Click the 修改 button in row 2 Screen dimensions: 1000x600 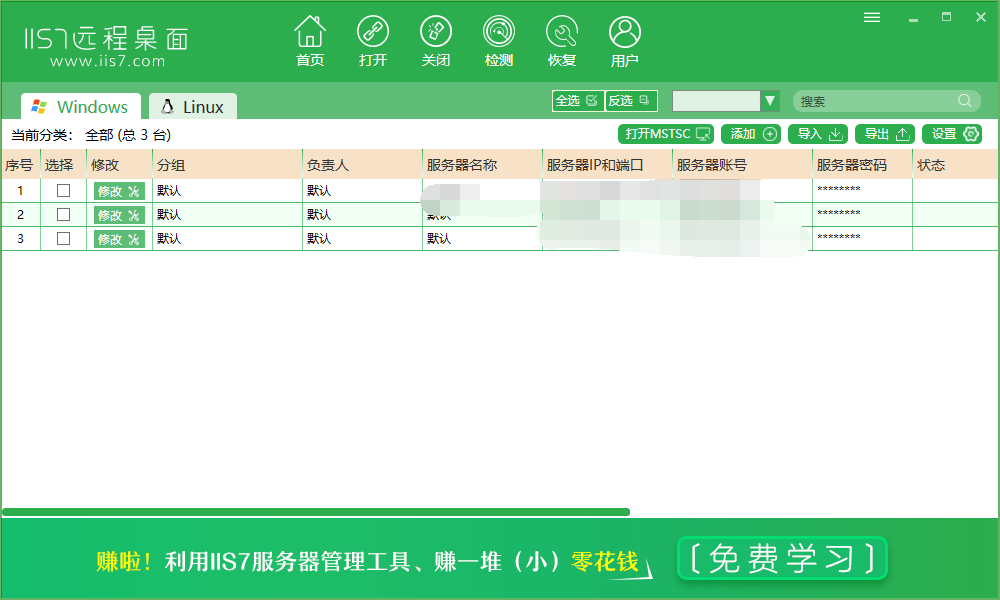tap(119, 216)
